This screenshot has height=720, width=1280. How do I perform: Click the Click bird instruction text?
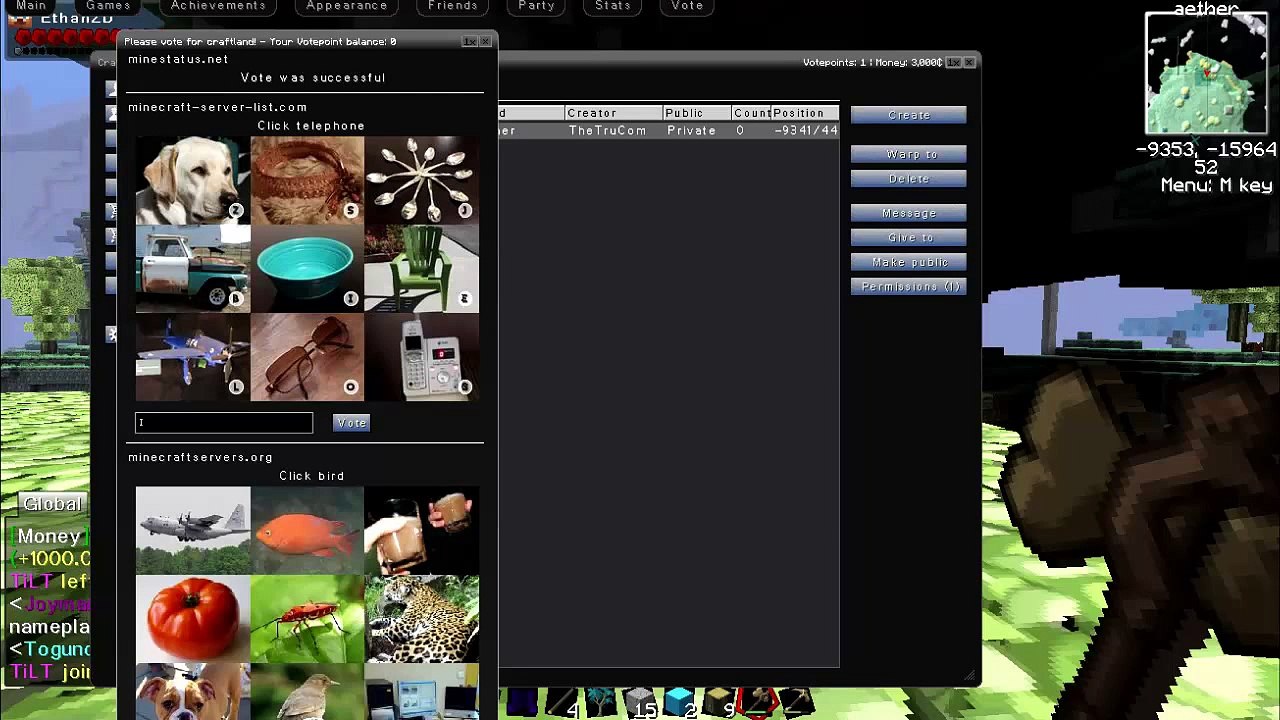click(x=311, y=476)
